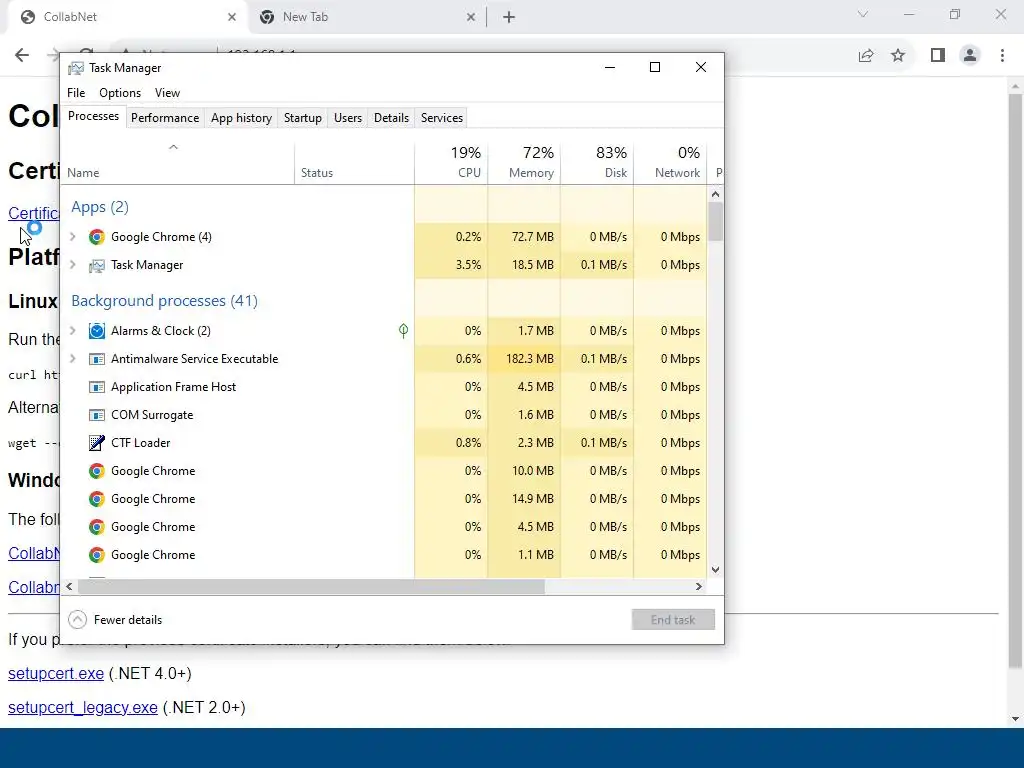Select Google Chrome row with 14.9 MB
Screen dimensions: 1024x768
point(383,499)
